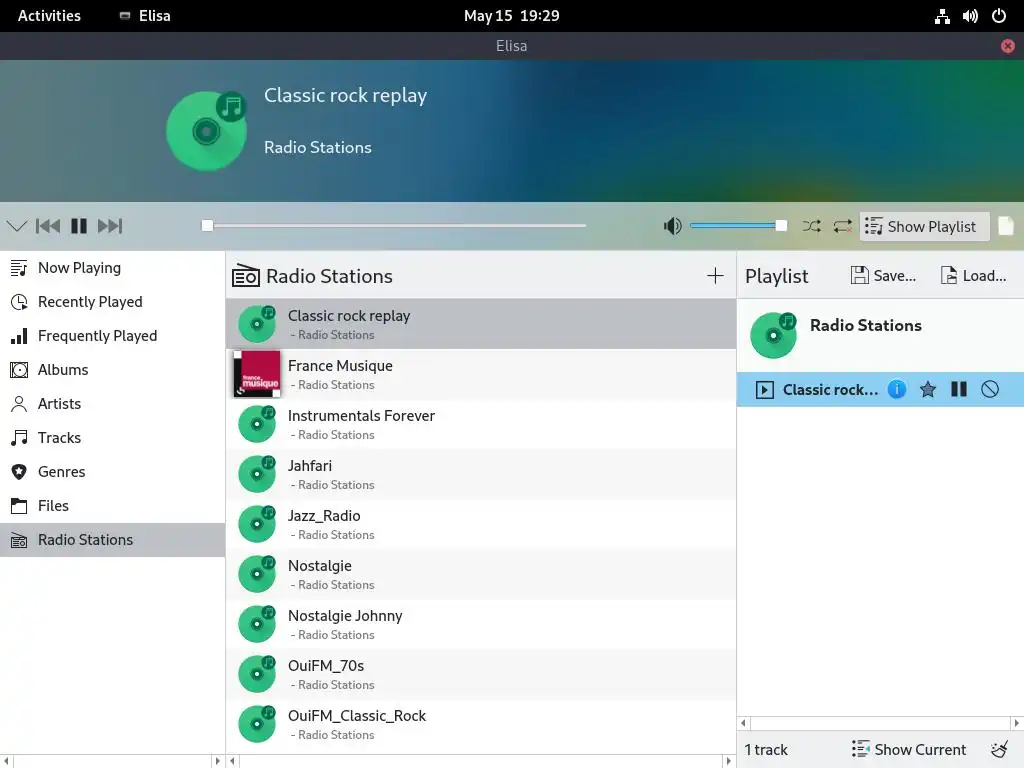Load a playlist with Load... button

pyautogui.click(x=973, y=276)
